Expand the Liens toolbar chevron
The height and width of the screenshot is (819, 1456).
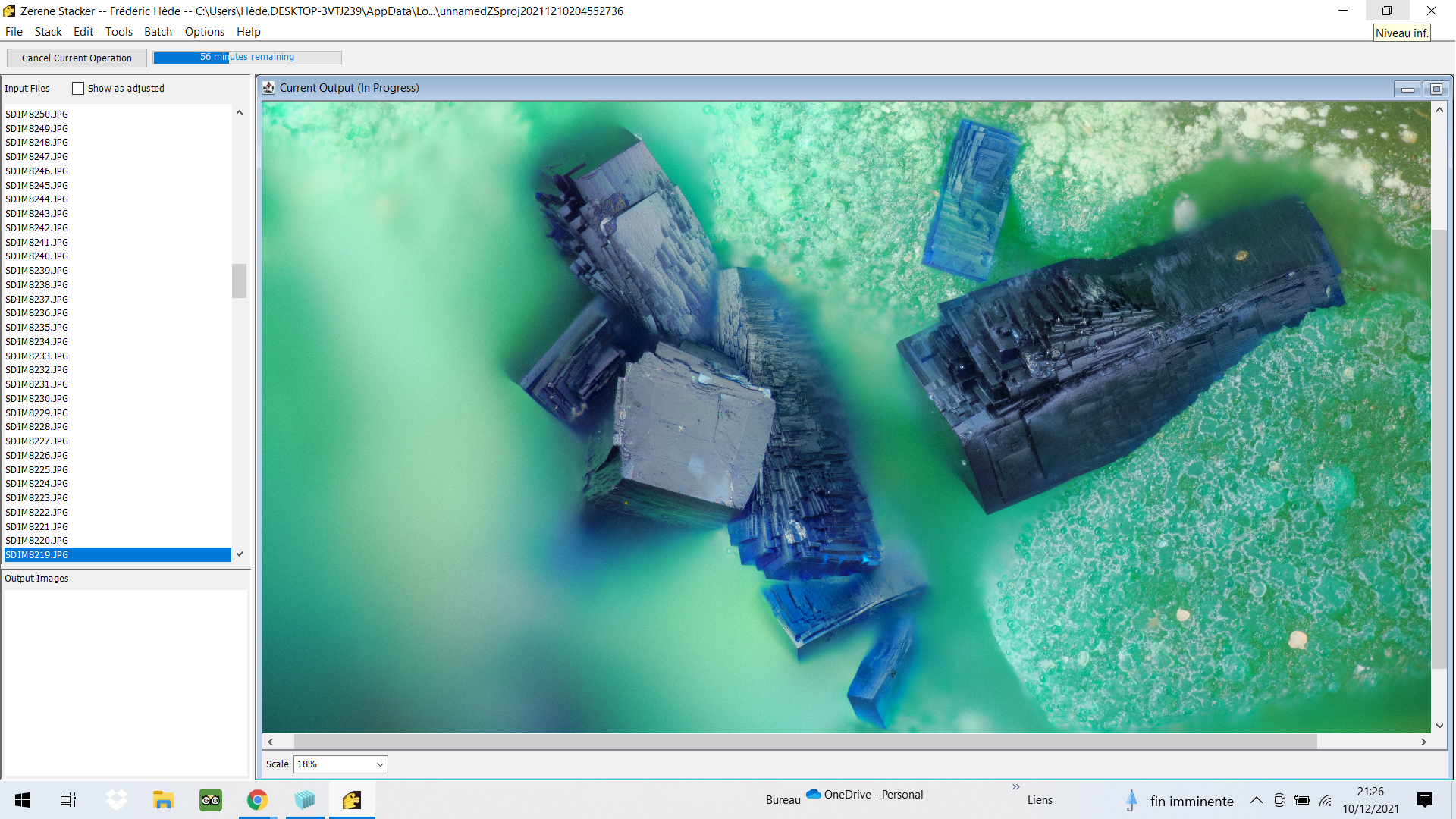[x=1016, y=787]
